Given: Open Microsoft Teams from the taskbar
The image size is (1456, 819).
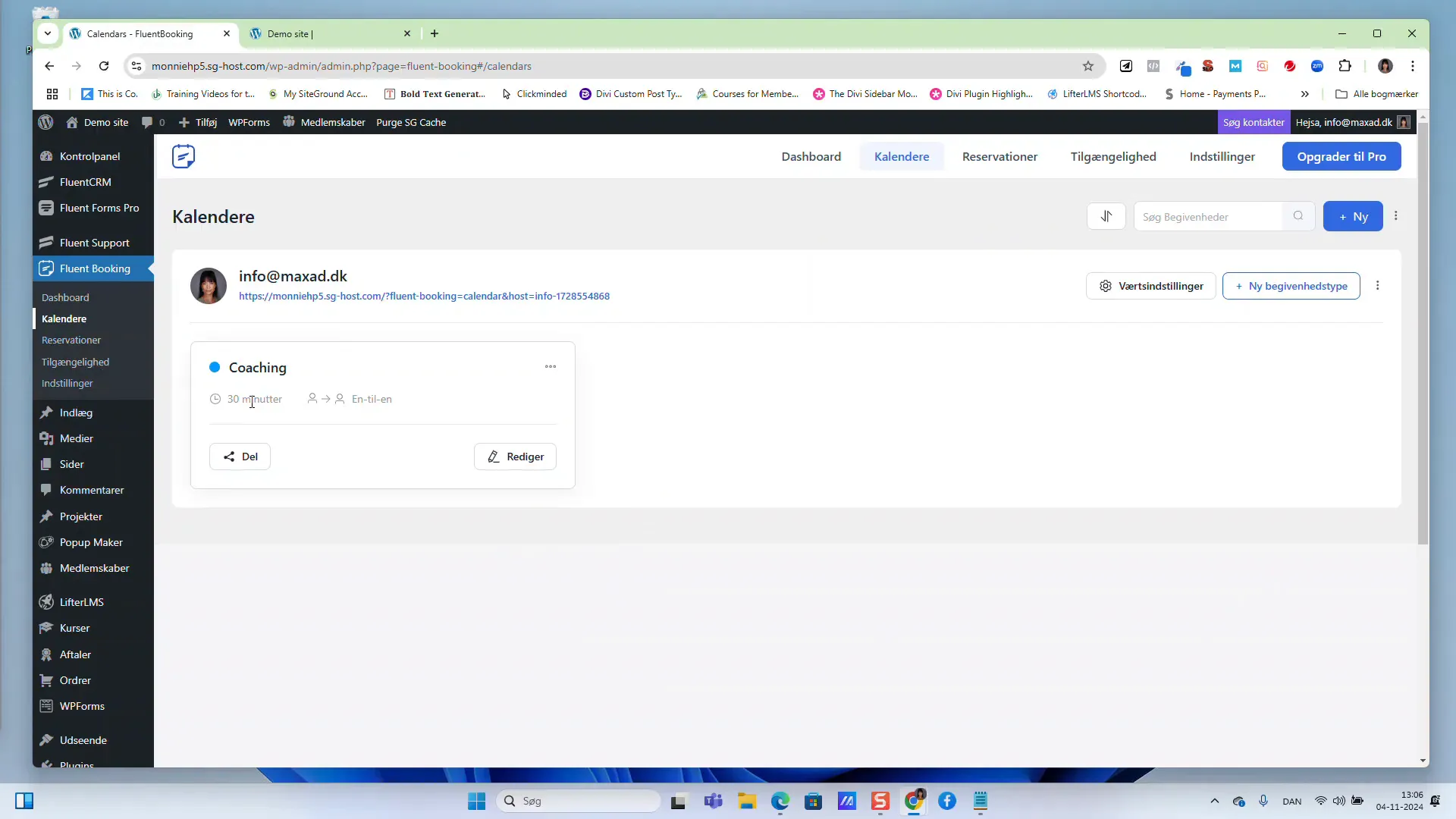Looking at the screenshot, I should click(x=713, y=801).
